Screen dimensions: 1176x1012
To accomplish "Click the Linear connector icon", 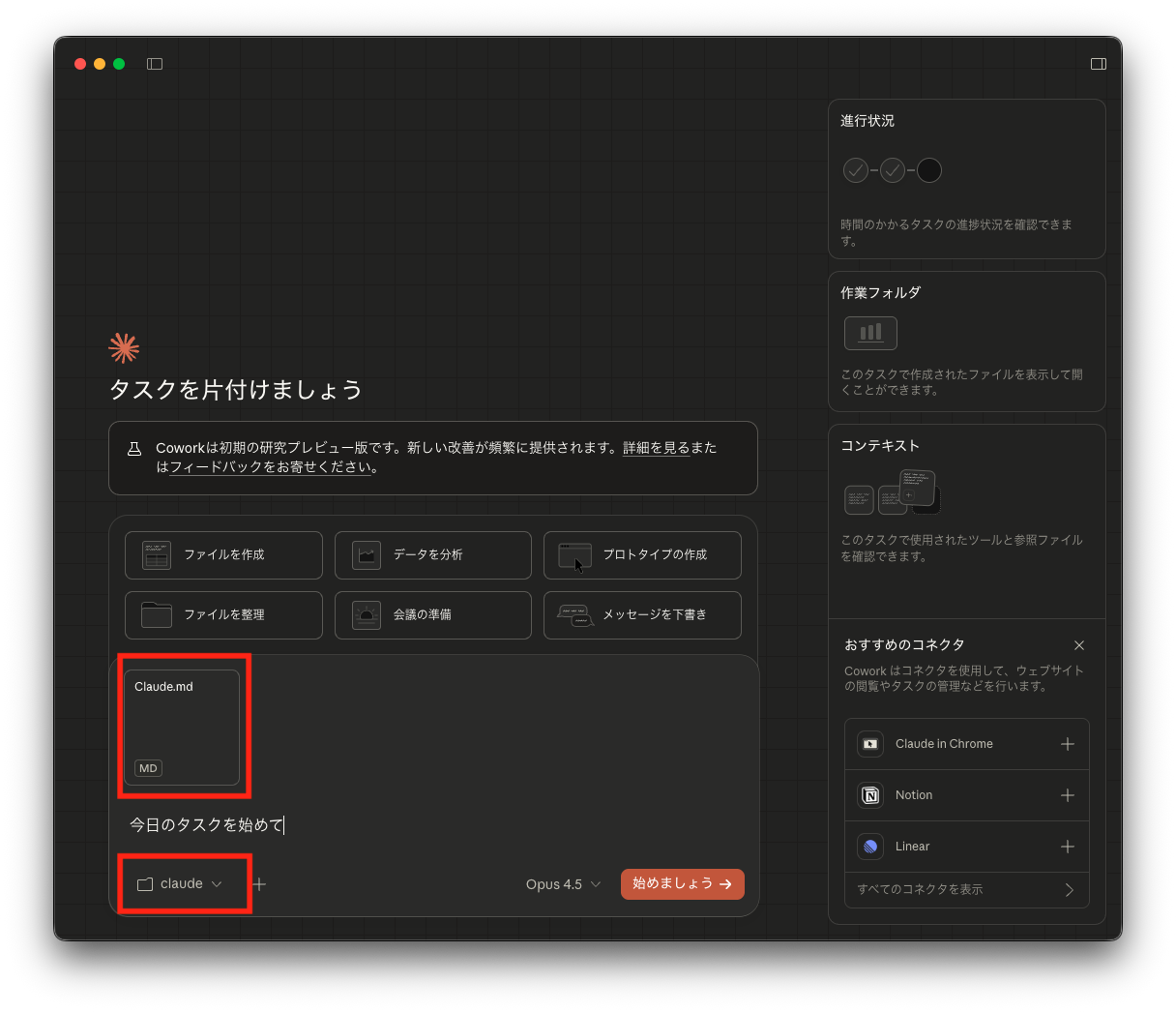I will coord(870,847).
